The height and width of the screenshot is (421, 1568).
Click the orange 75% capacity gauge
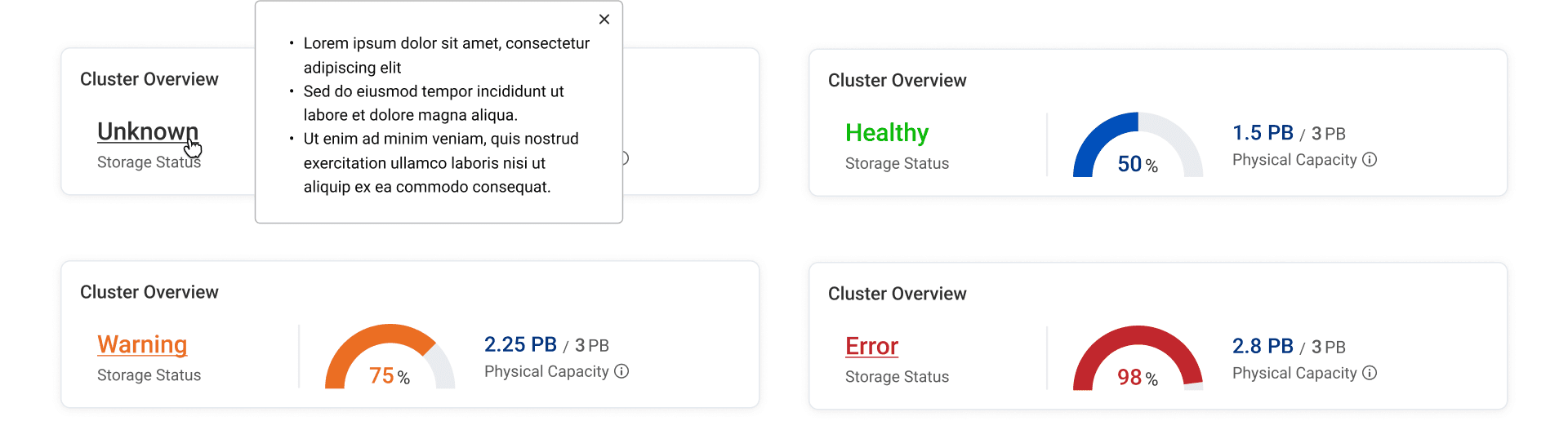pyautogui.click(x=390, y=357)
